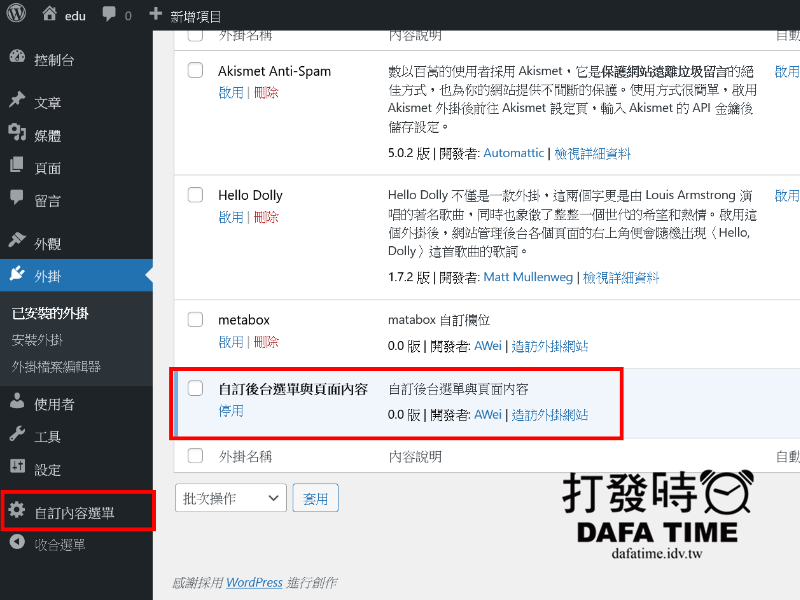Open 造訪外掛網站 link in the metabox row
Screen dimensions: 800x600
coord(549,346)
